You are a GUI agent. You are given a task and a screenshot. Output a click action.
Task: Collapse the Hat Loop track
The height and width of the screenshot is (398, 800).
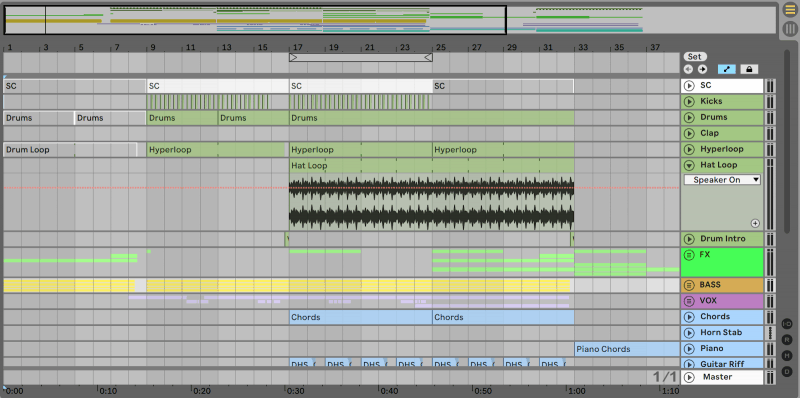[x=689, y=165]
